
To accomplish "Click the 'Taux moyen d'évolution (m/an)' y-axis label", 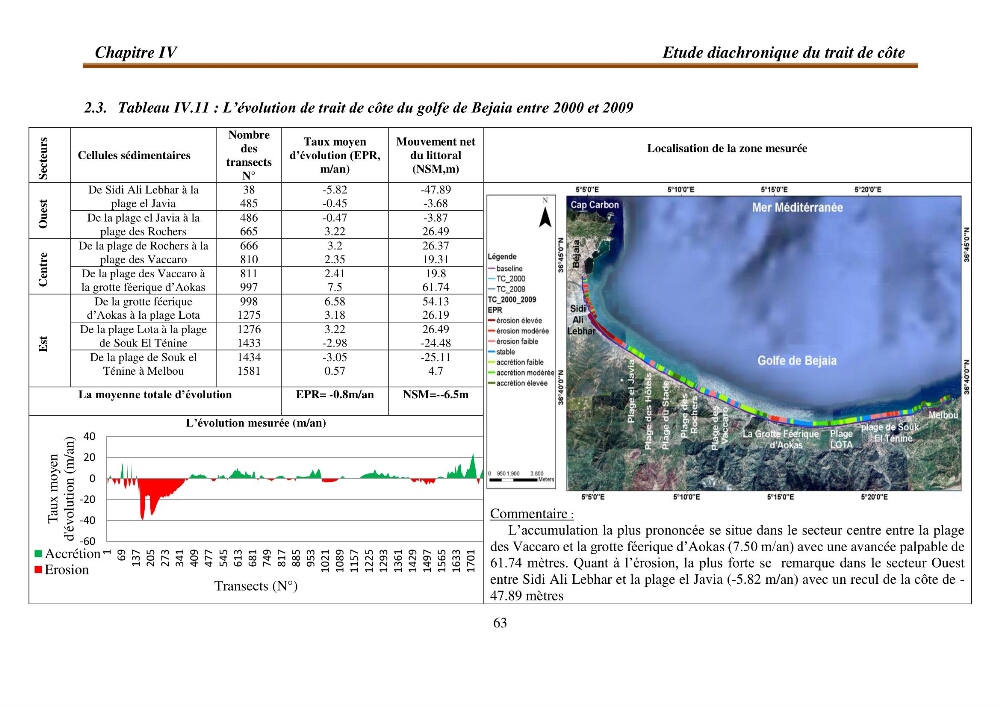I will point(61,489).
